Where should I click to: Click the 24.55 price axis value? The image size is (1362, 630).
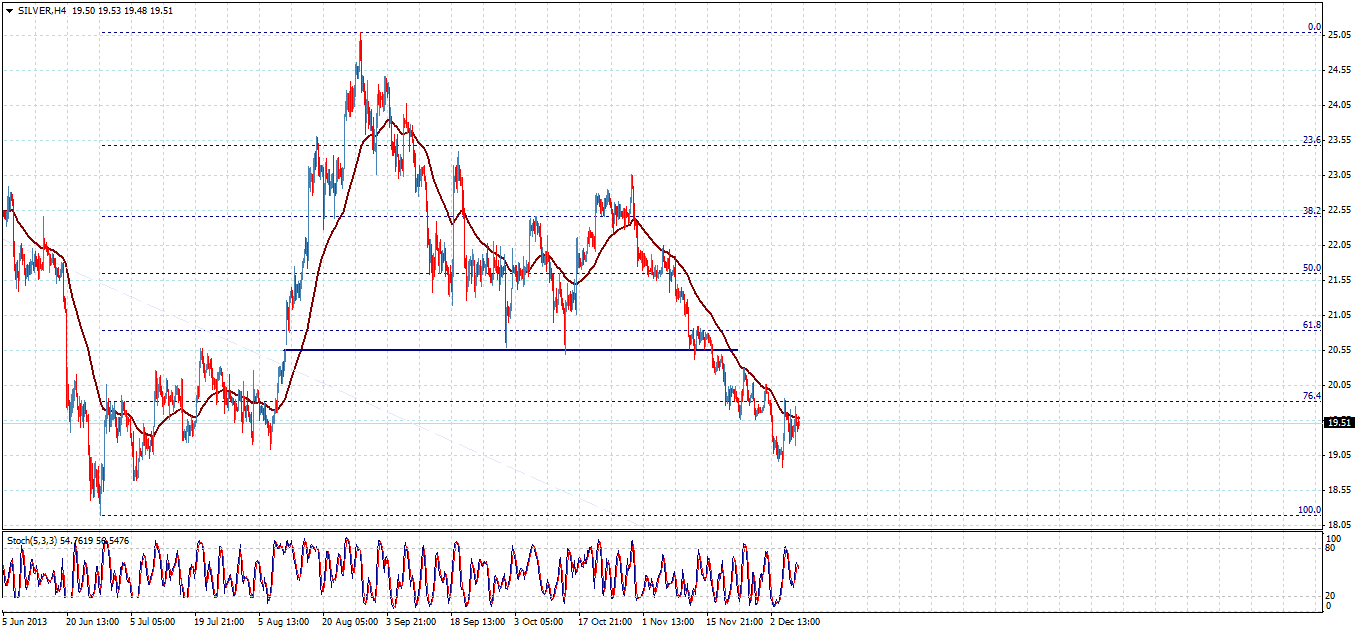pyautogui.click(x=1339, y=70)
